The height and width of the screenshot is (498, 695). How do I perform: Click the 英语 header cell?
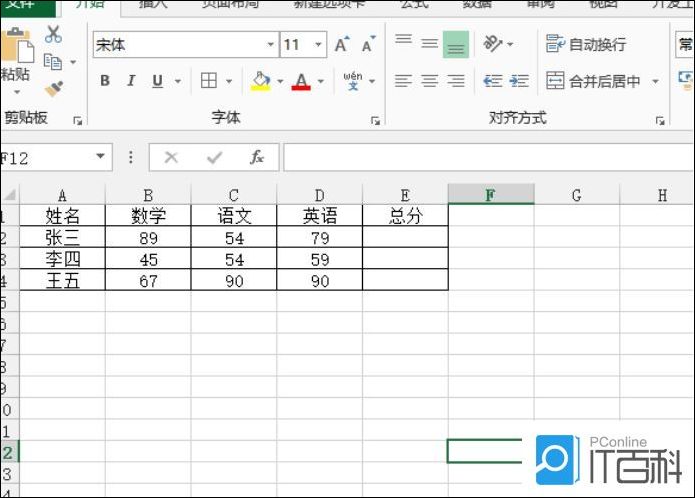pyautogui.click(x=320, y=216)
